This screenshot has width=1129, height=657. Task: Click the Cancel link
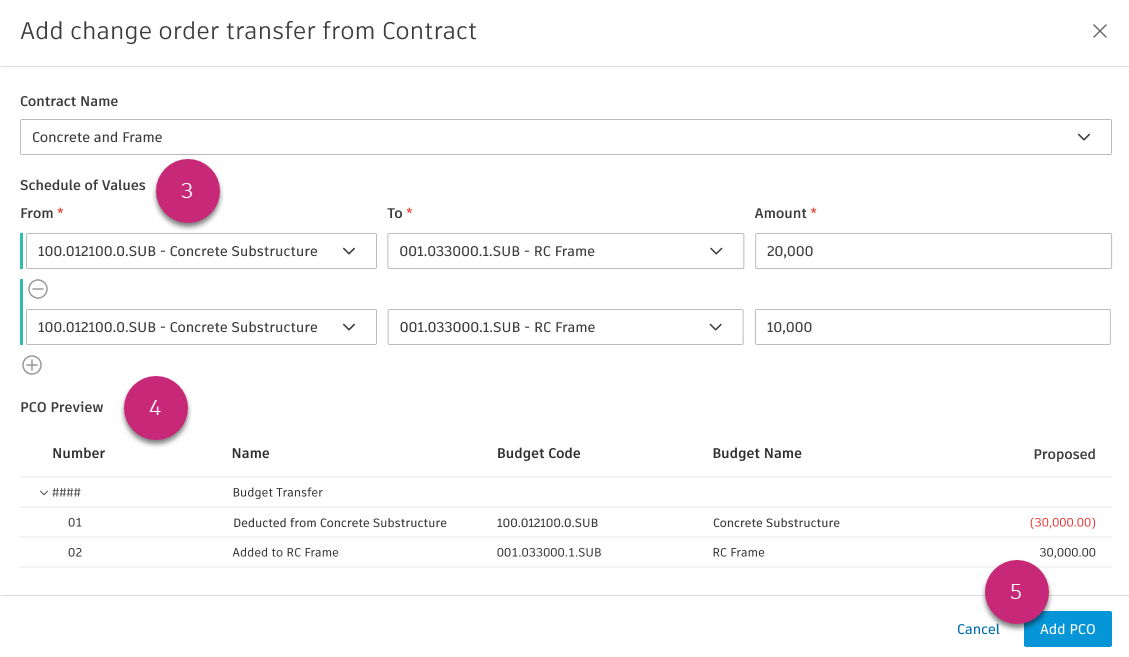[x=977, y=629]
